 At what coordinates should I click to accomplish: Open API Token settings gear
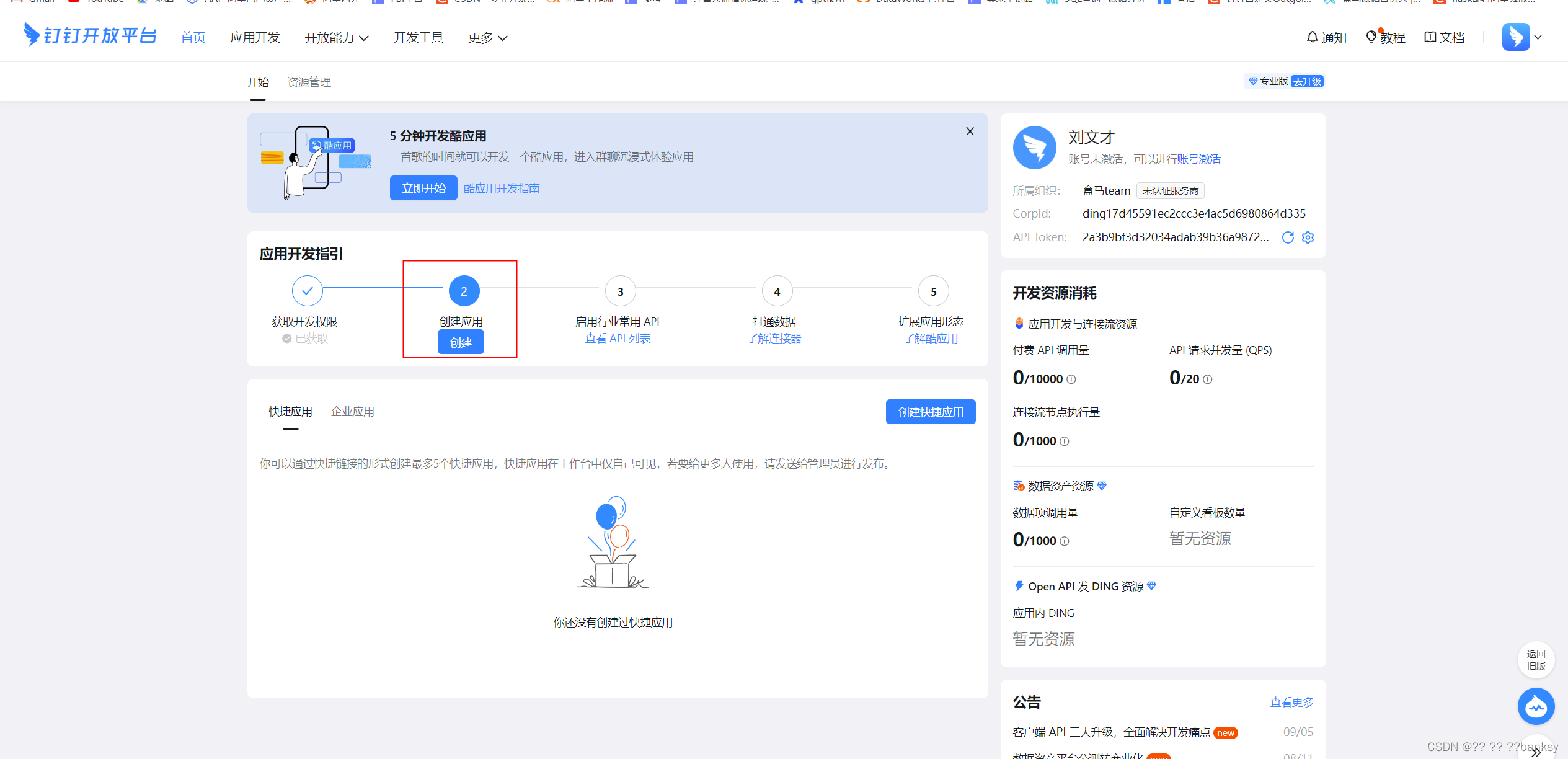tap(1308, 237)
